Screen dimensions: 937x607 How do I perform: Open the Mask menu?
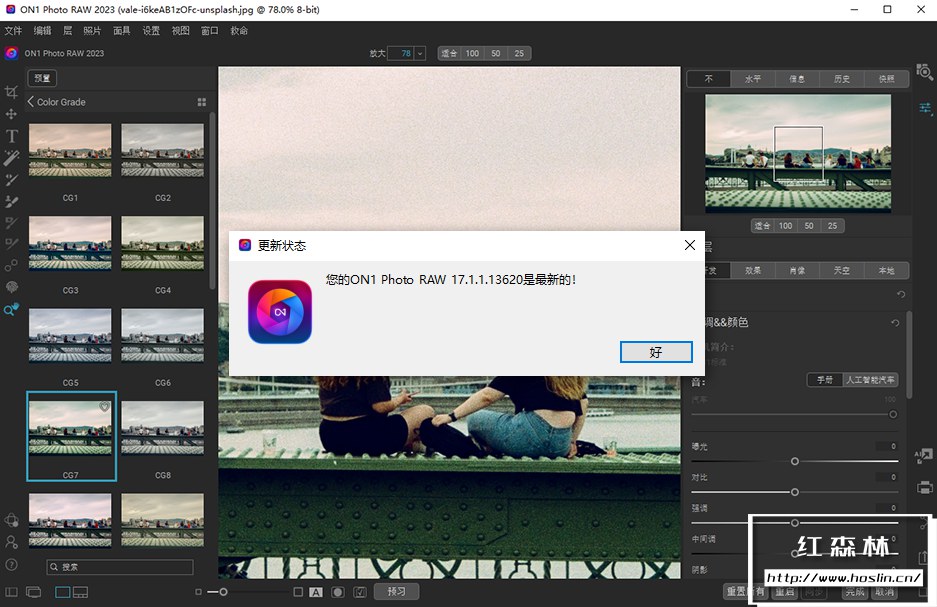(x=122, y=30)
